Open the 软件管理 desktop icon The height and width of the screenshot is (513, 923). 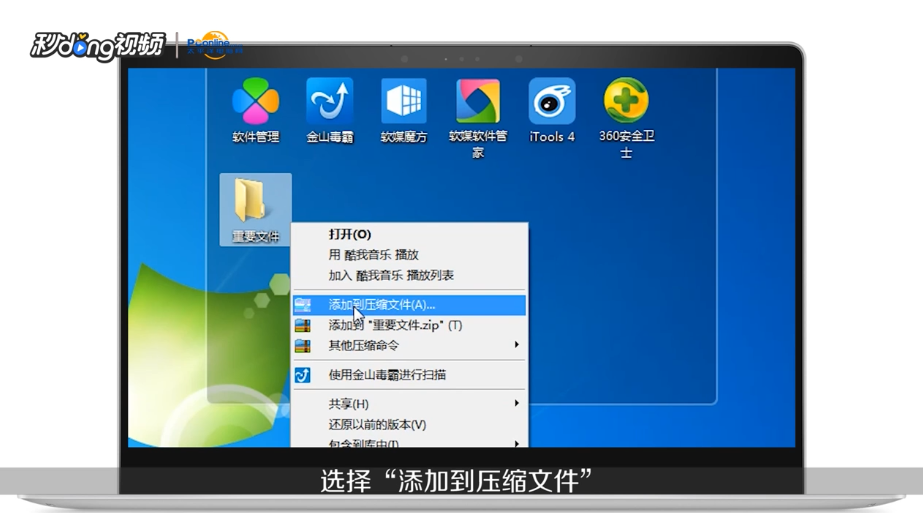tap(255, 111)
